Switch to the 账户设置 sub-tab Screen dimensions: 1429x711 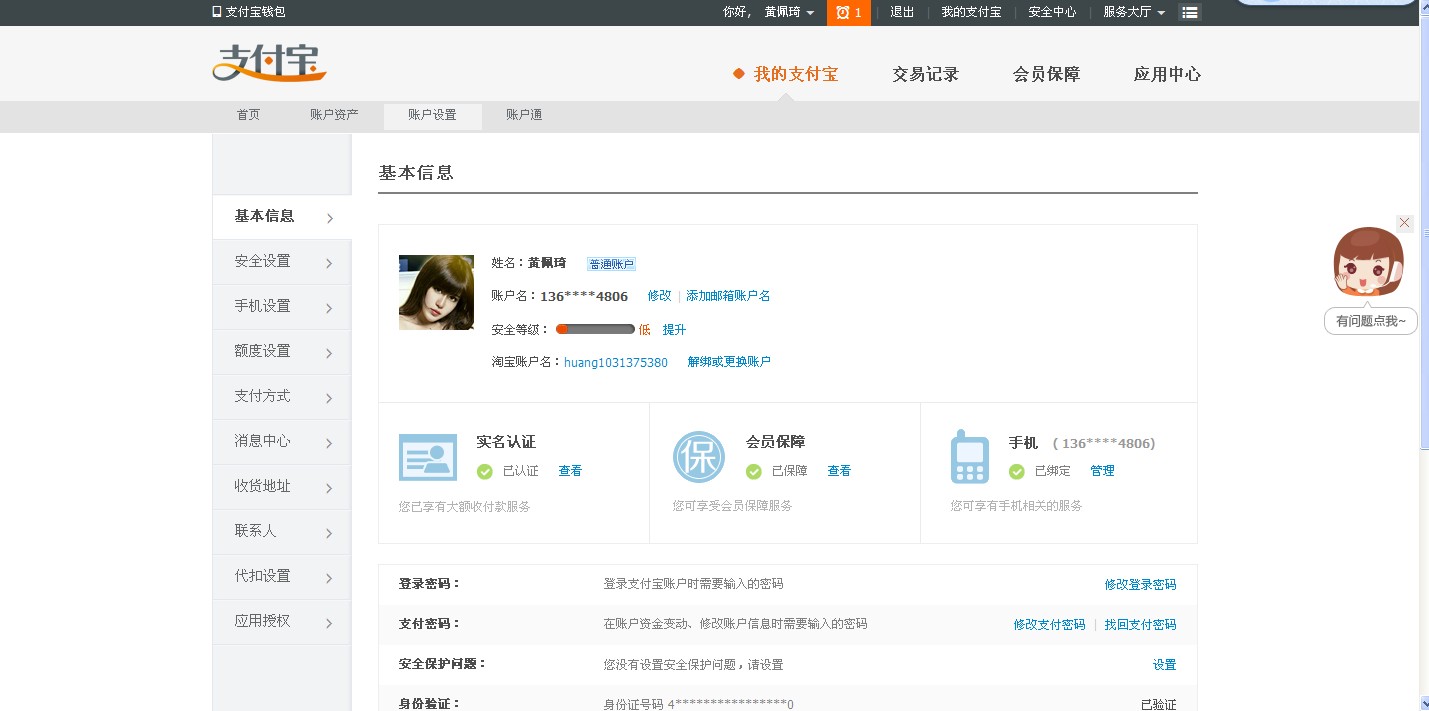click(432, 116)
